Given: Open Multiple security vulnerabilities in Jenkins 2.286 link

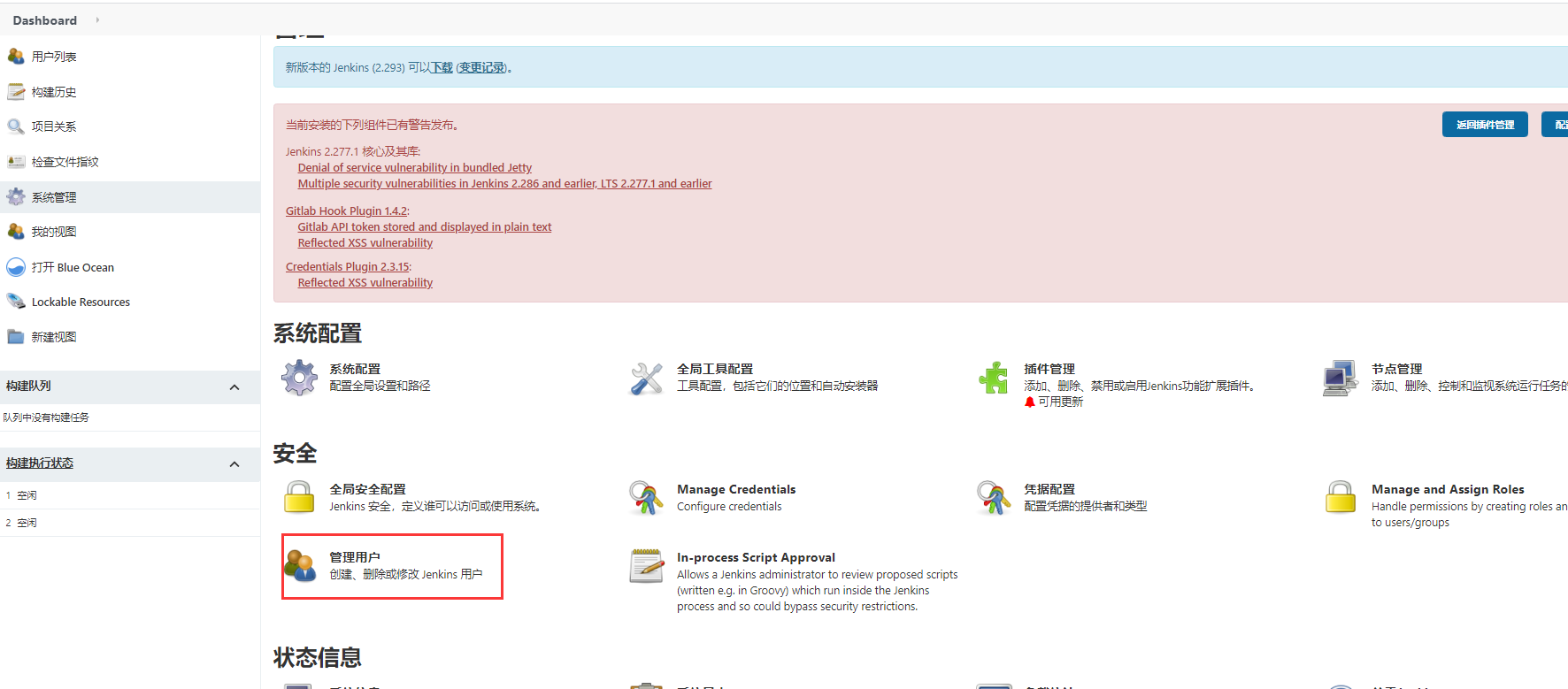Looking at the screenshot, I should (x=505, y=183).
